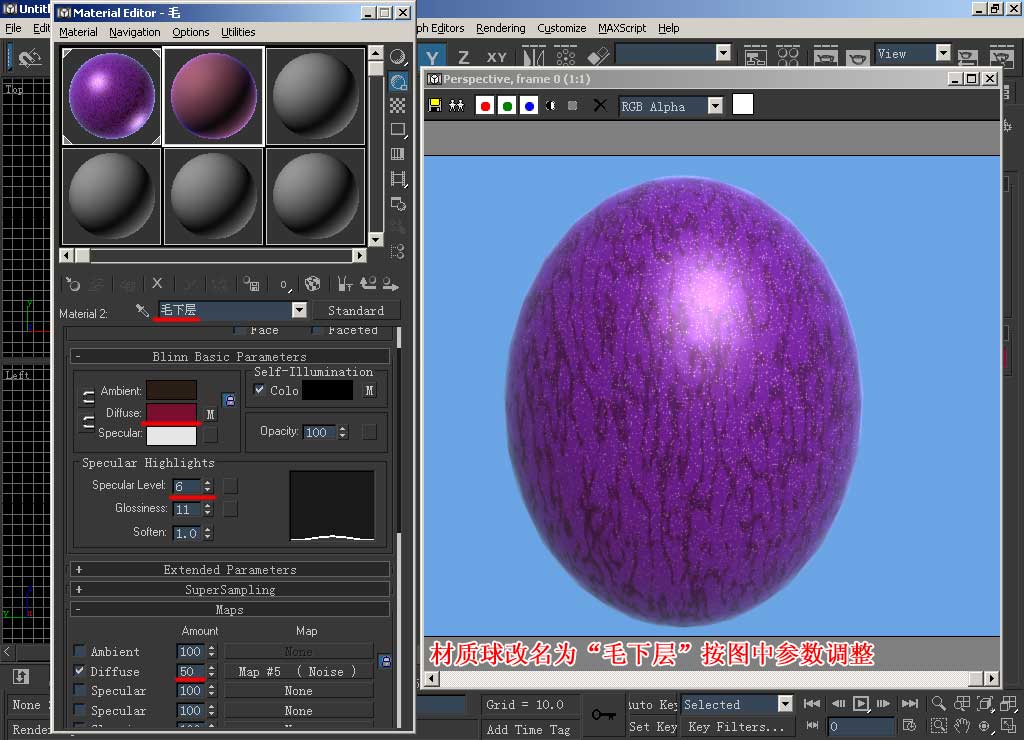
Task: Collapse the Maps rollout
Action: pyautogui.click(x=230, y=610)
